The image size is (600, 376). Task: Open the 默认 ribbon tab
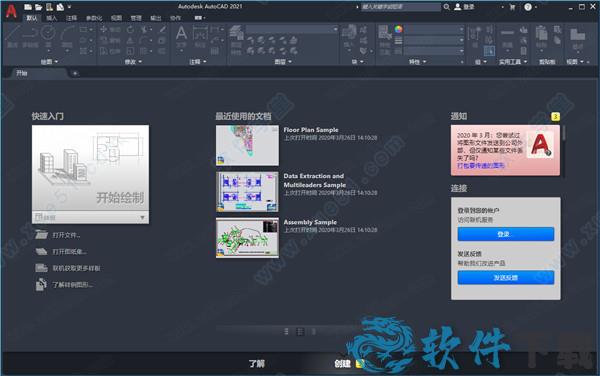point(31,18)
